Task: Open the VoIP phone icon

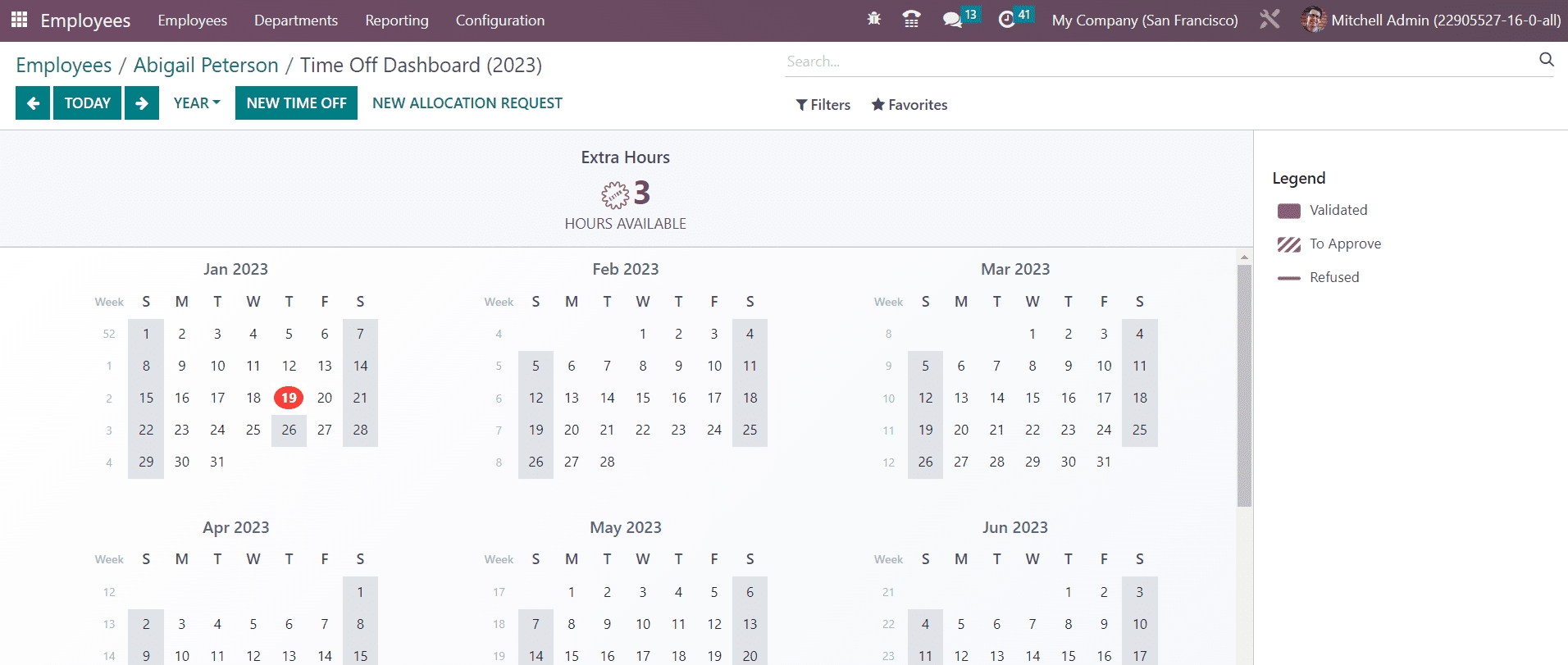Action: (x=910, y=19)
